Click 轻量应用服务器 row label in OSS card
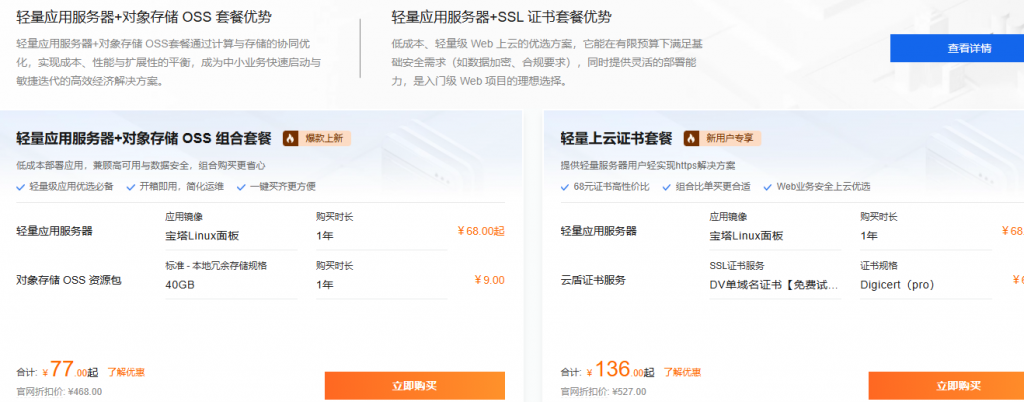Screen dimensions: 1024x402 point(54,231)
